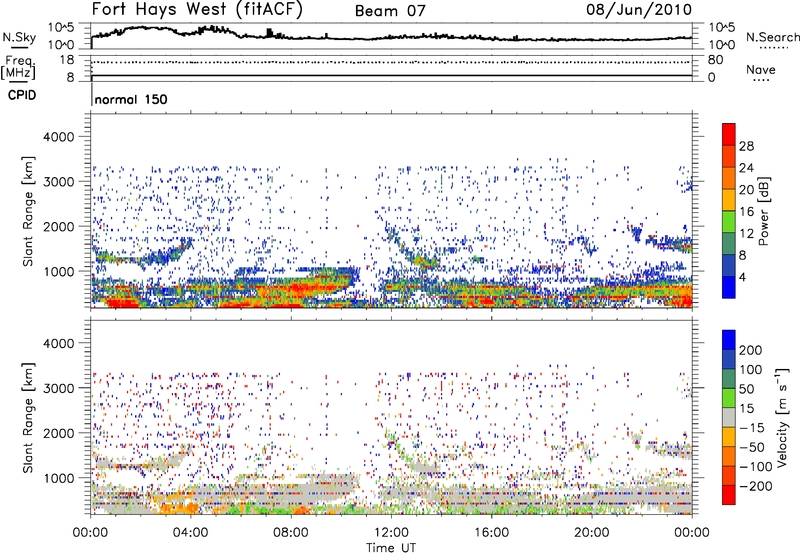The width and height of the screenshot is (800, 554).
Task: Click the date 08/Jun/2010
Action: coord(639,9)
